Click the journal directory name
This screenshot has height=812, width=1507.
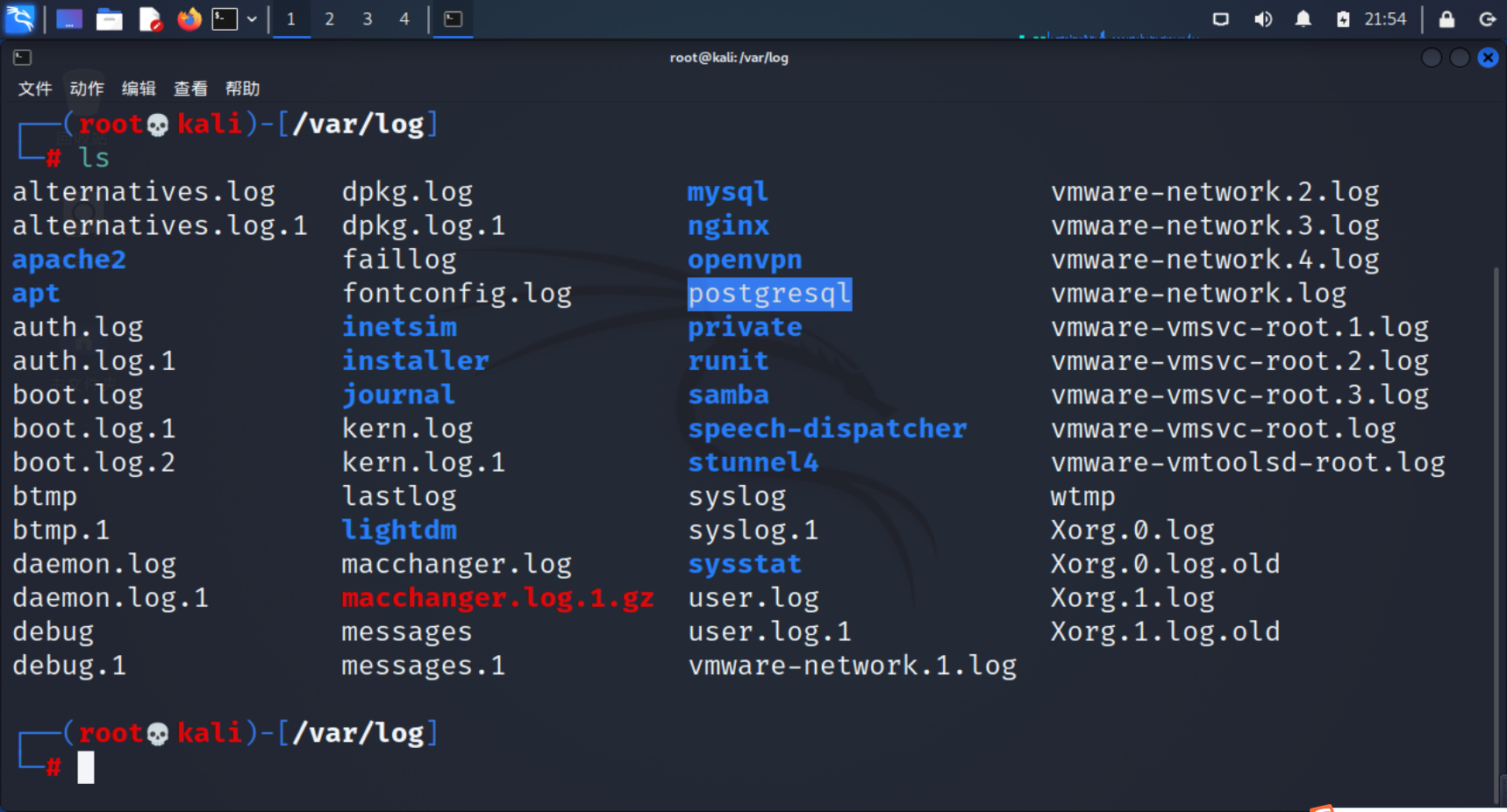point(398,395)
